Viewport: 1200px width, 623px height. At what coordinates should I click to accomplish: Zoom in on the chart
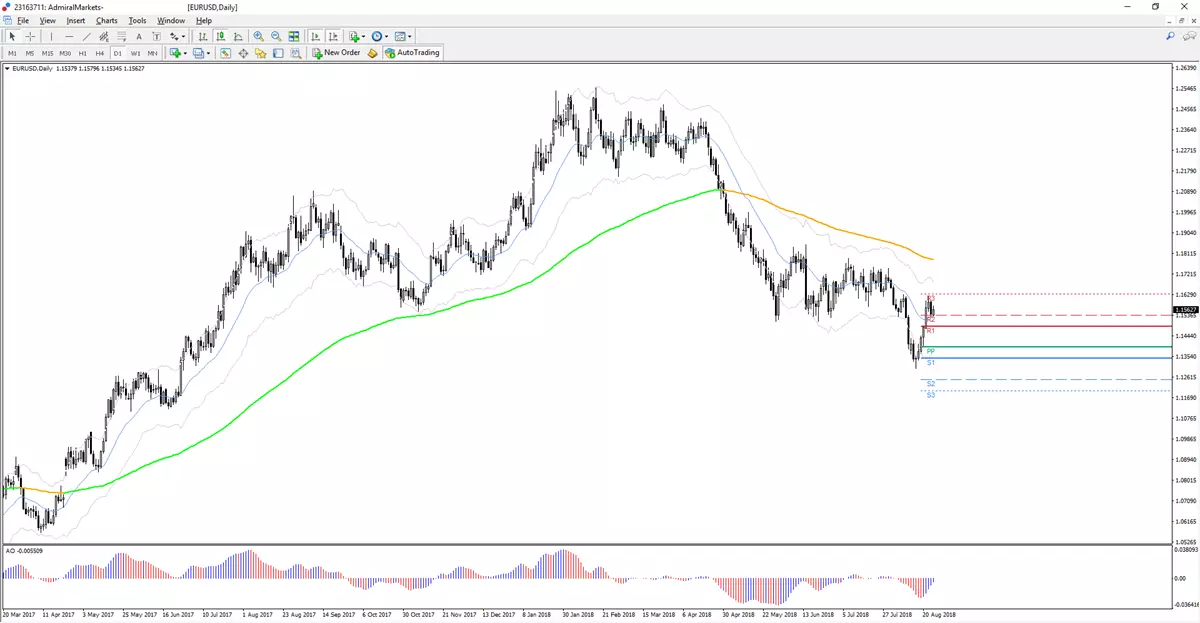tap(258, 36)
